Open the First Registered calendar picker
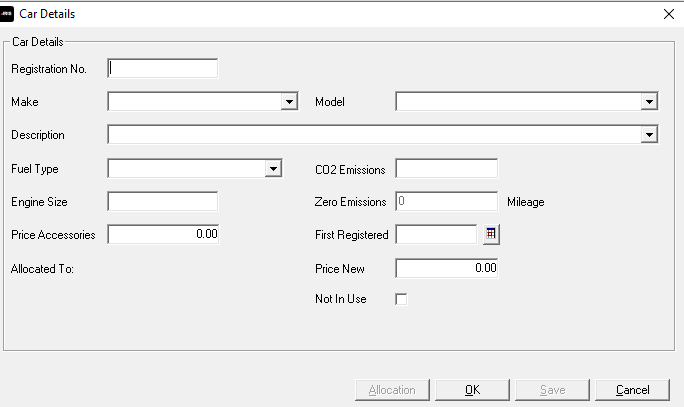 tap(491, 234)
